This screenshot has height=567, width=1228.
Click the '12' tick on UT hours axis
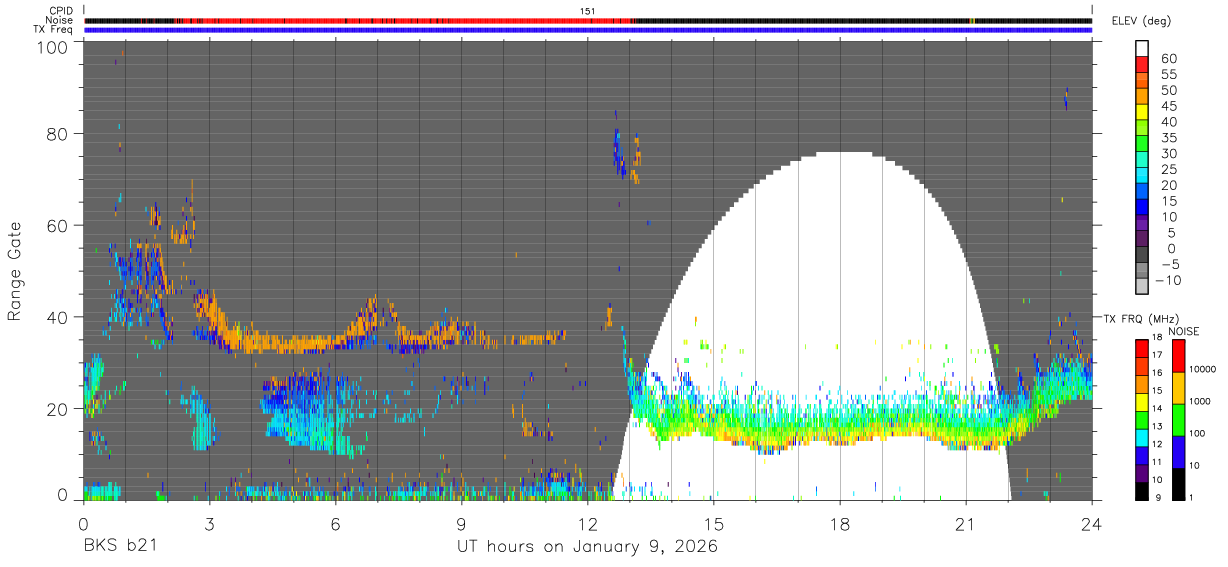click(x=588, y=523)
